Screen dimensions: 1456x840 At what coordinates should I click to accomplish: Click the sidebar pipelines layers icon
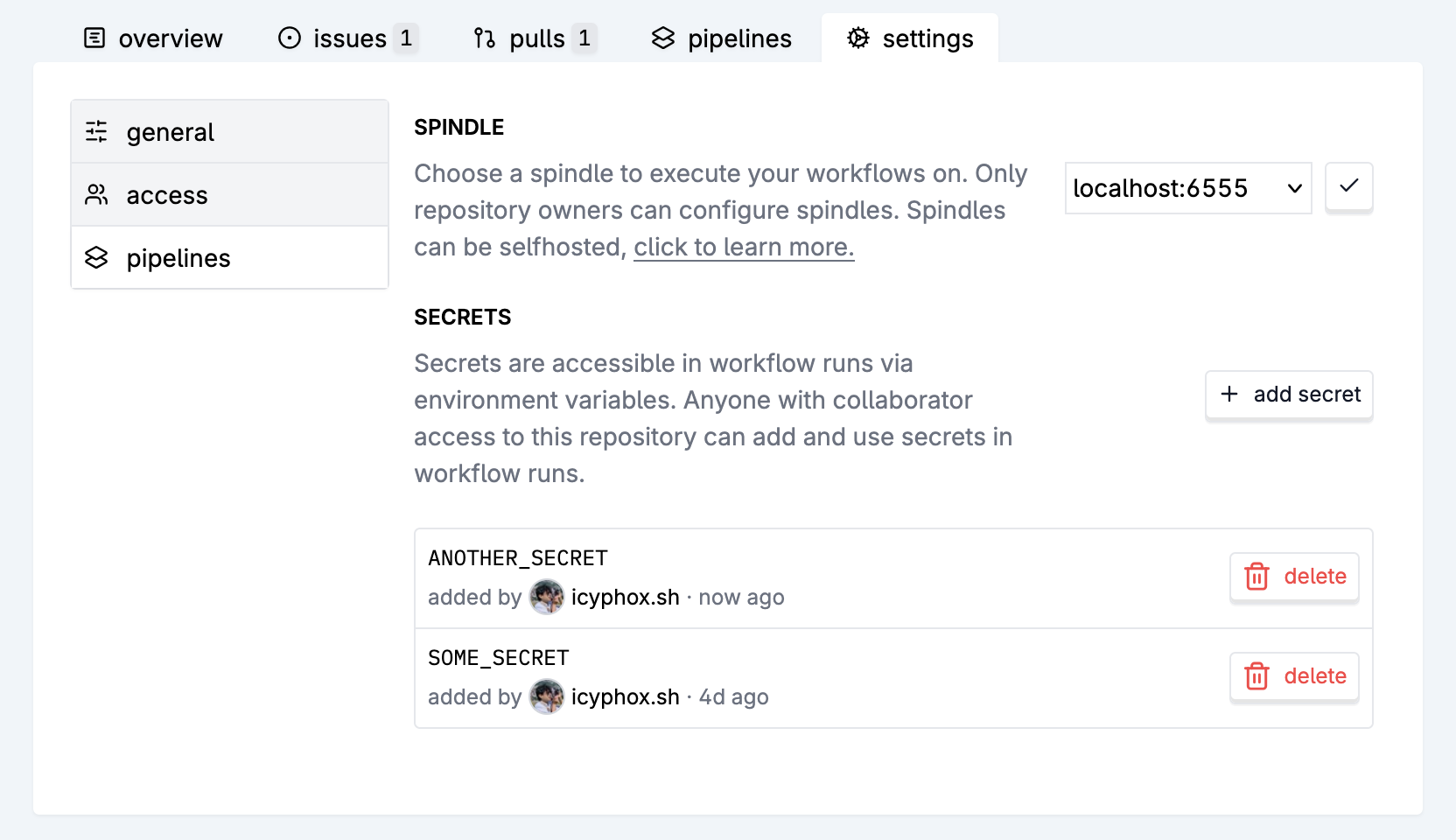tap(96, 258)
